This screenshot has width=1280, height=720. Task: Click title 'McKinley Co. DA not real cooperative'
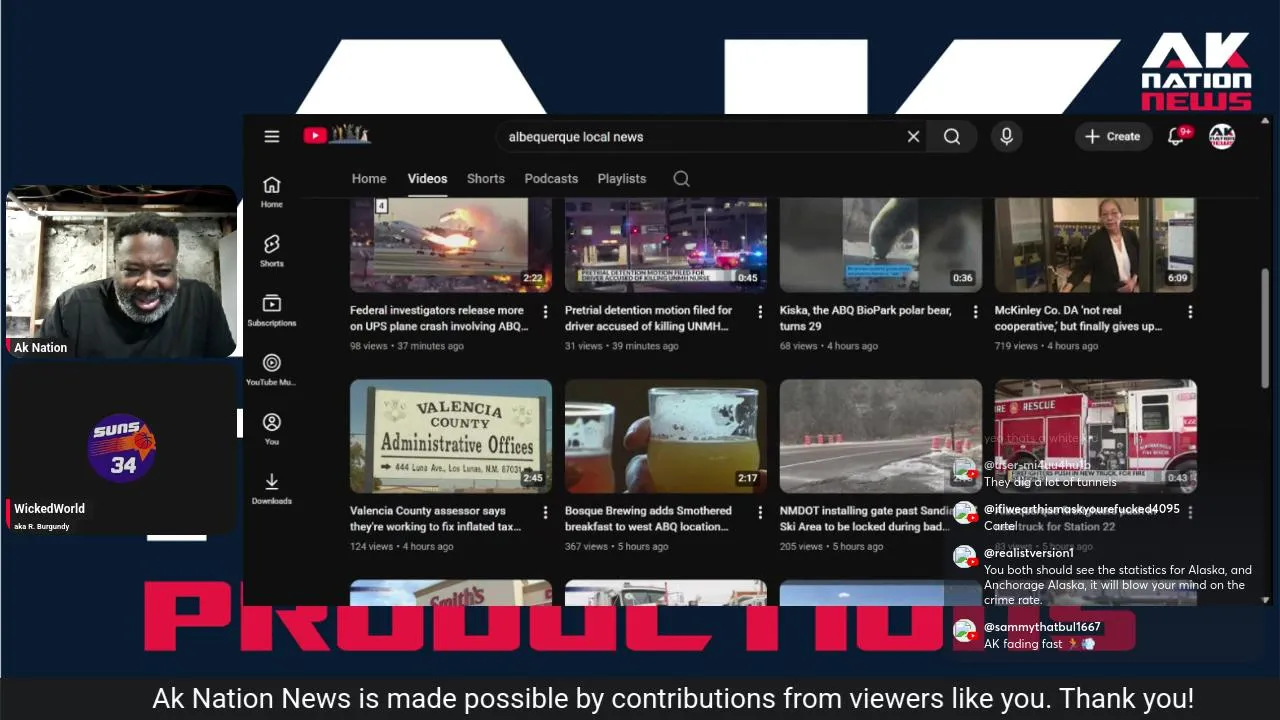[x=1078, y=318]
